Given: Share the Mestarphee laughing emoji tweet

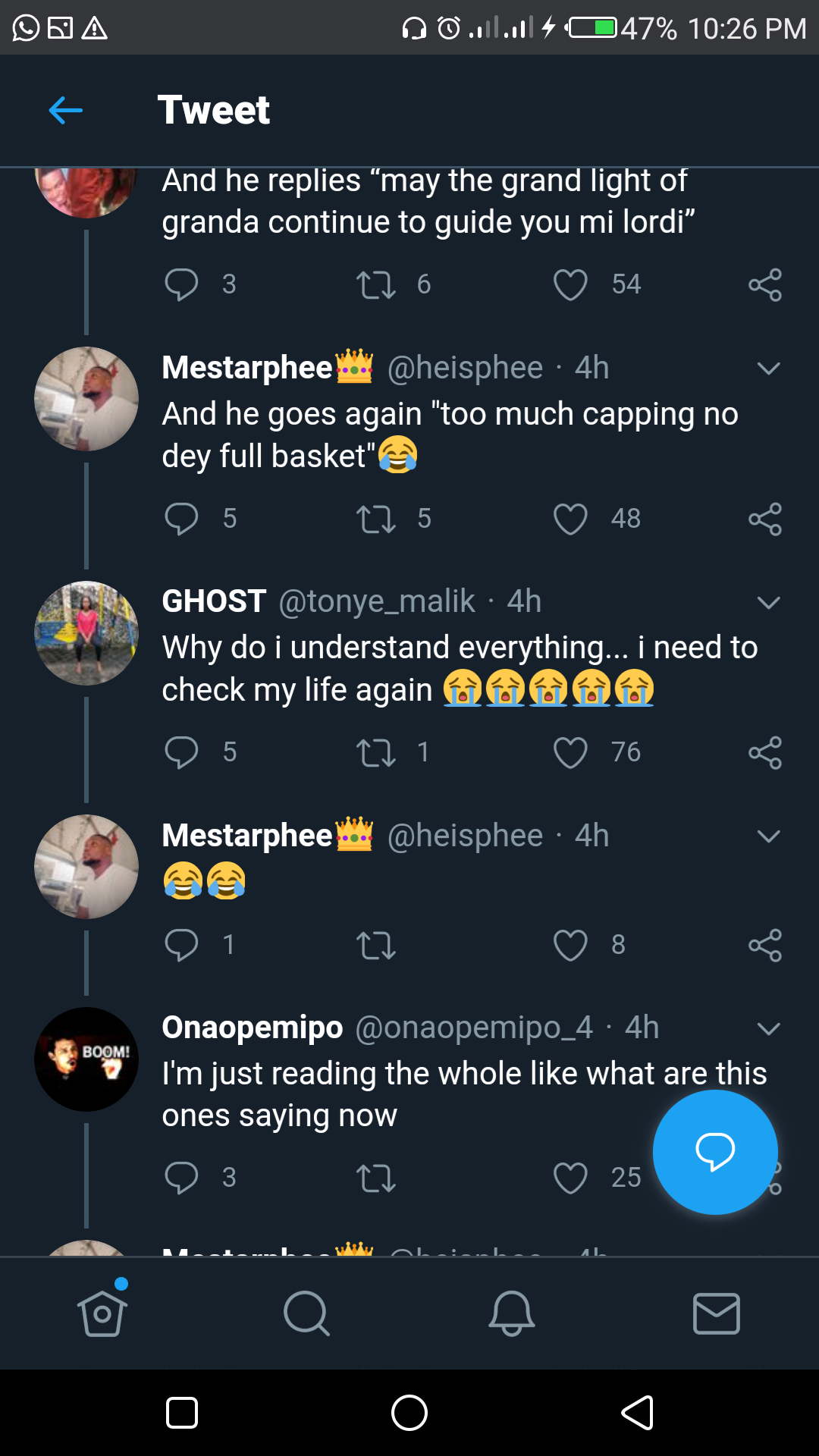Looking at the screenshot, I should tap(764, 946).
